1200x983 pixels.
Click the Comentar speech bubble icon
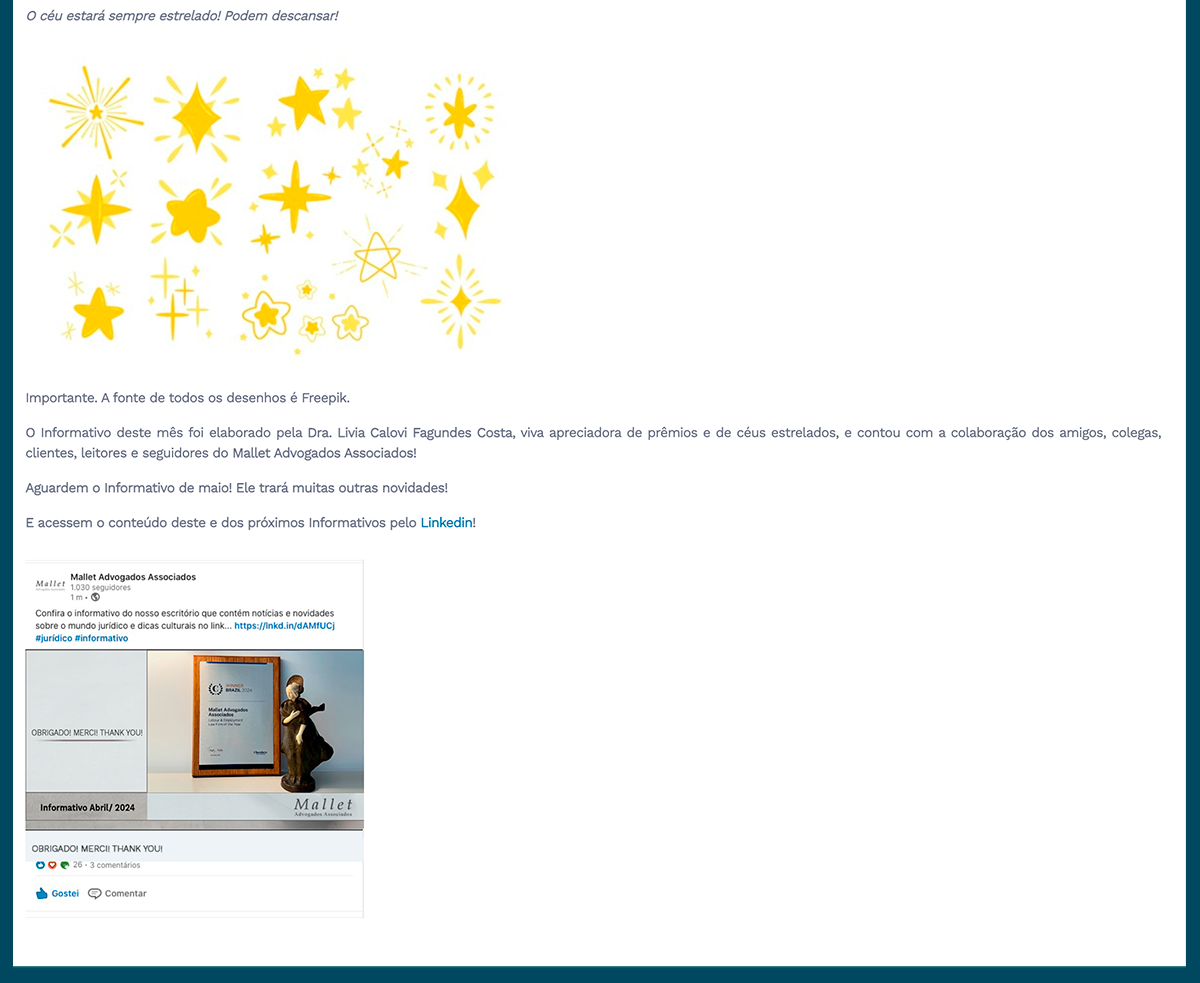pos(95,893)
